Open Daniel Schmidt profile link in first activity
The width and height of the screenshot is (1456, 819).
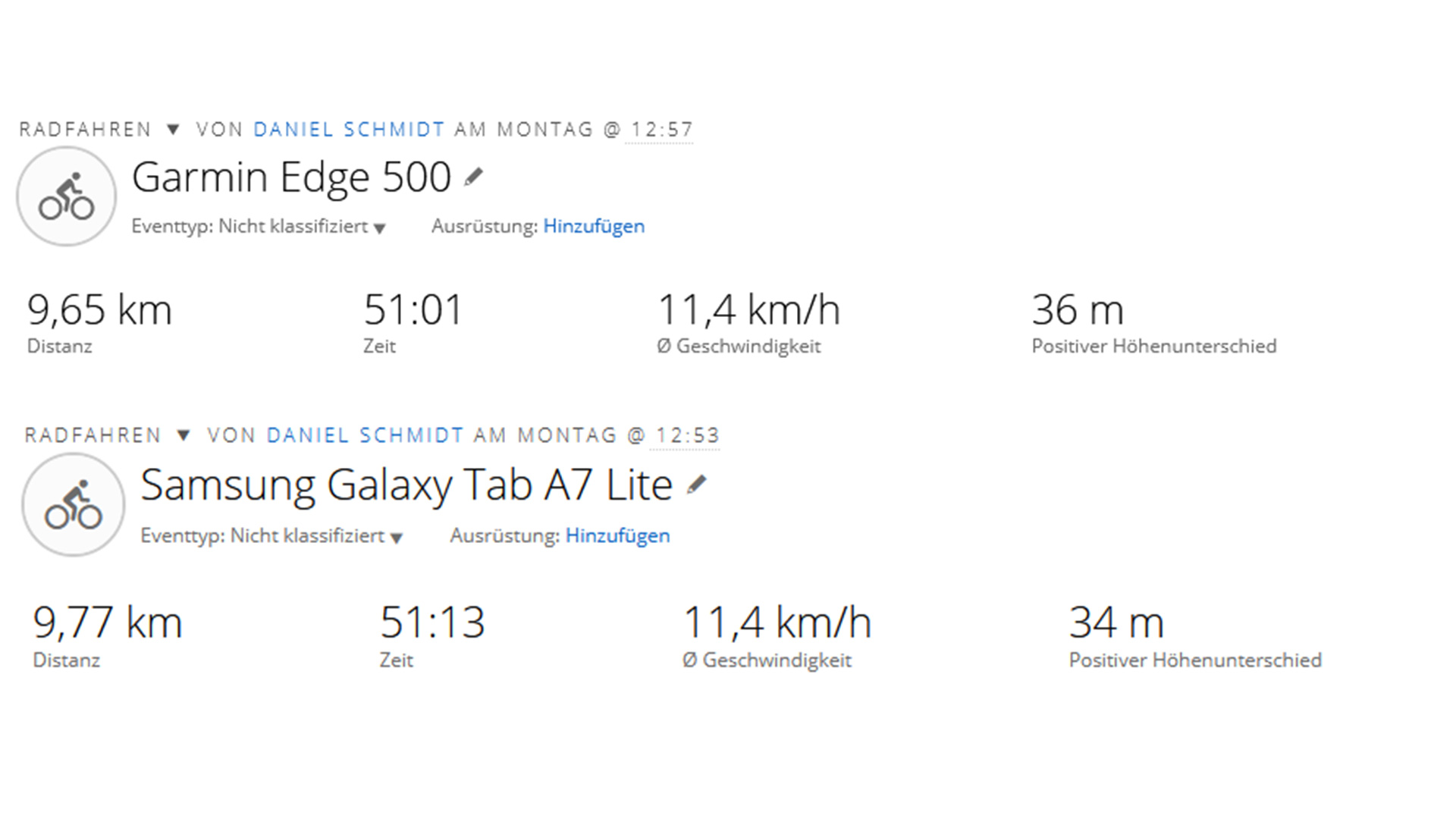(x=349, y=130)
